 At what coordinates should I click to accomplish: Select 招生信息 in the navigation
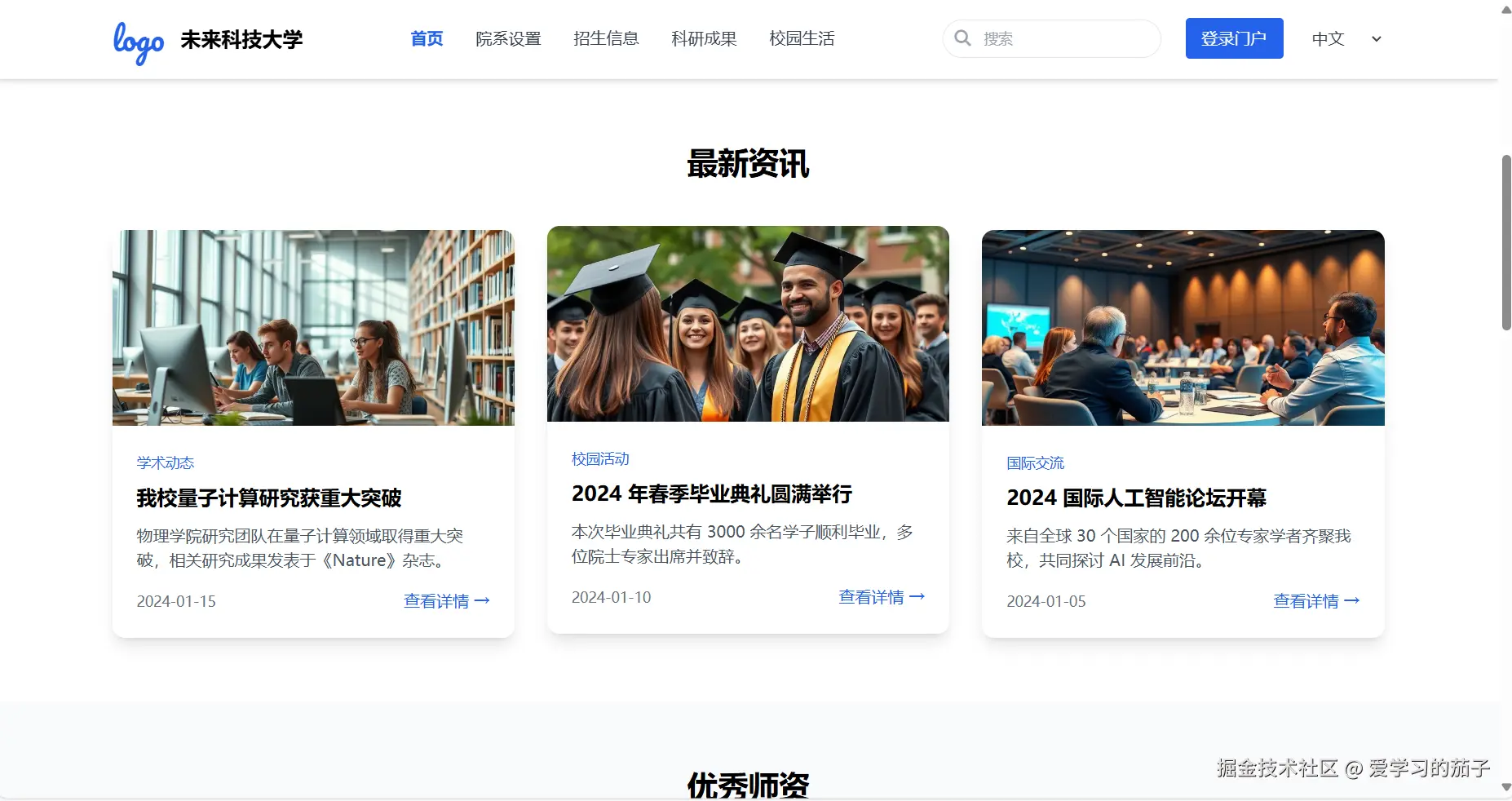click(x=606, y=38)
